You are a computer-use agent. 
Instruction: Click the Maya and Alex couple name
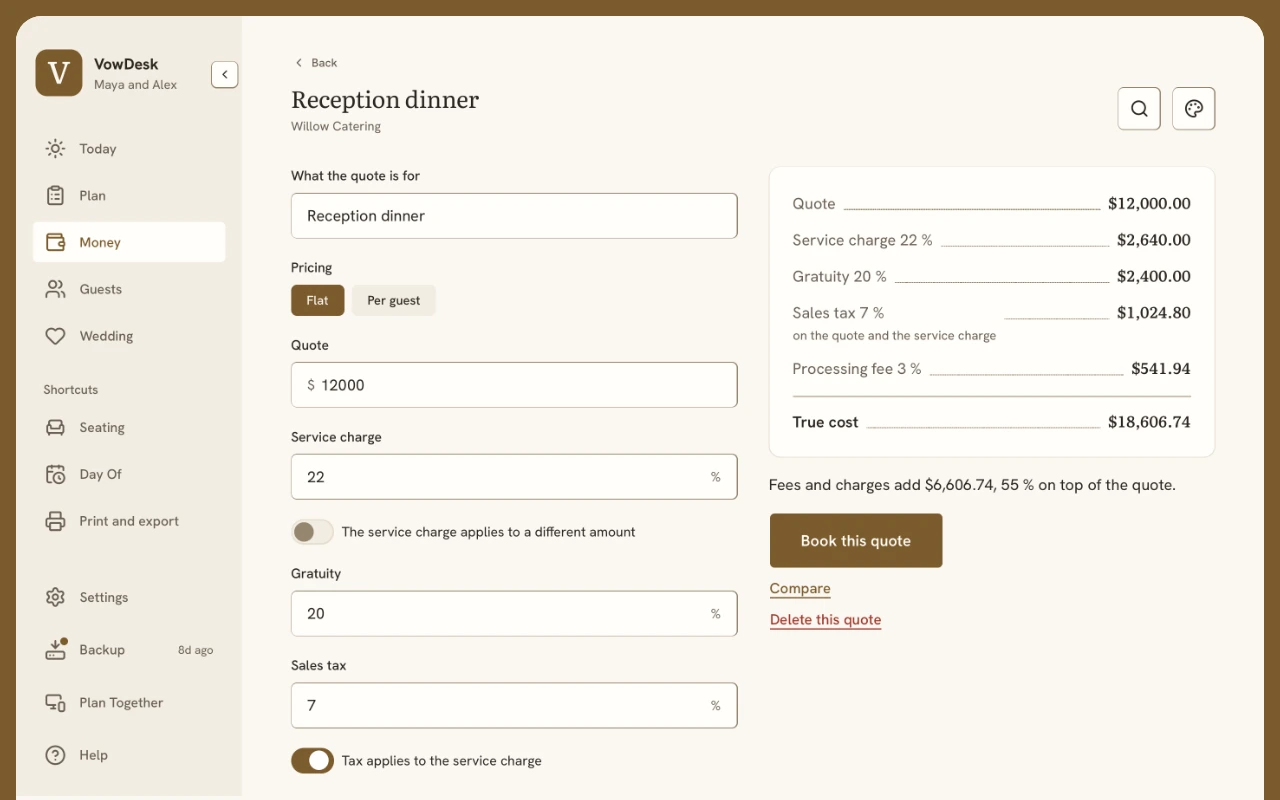[x=135, y=85]
